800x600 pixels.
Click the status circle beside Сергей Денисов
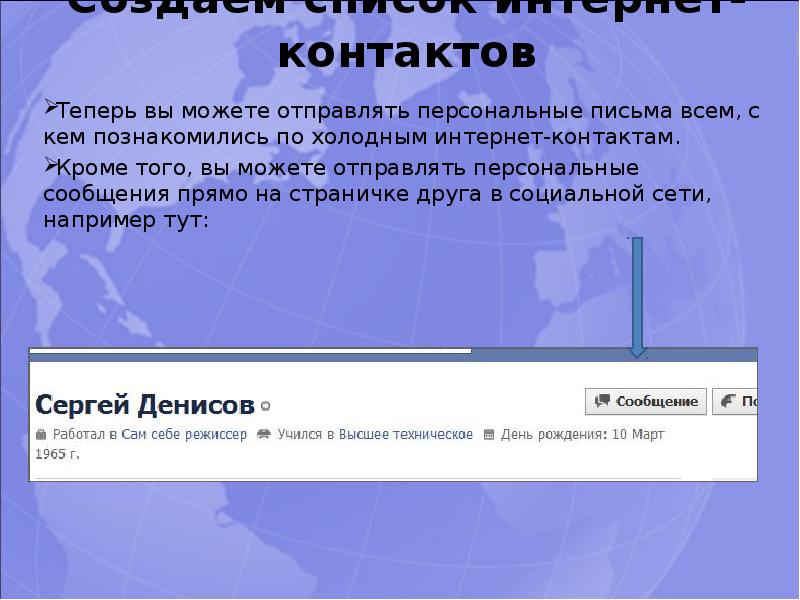point(265,406)
